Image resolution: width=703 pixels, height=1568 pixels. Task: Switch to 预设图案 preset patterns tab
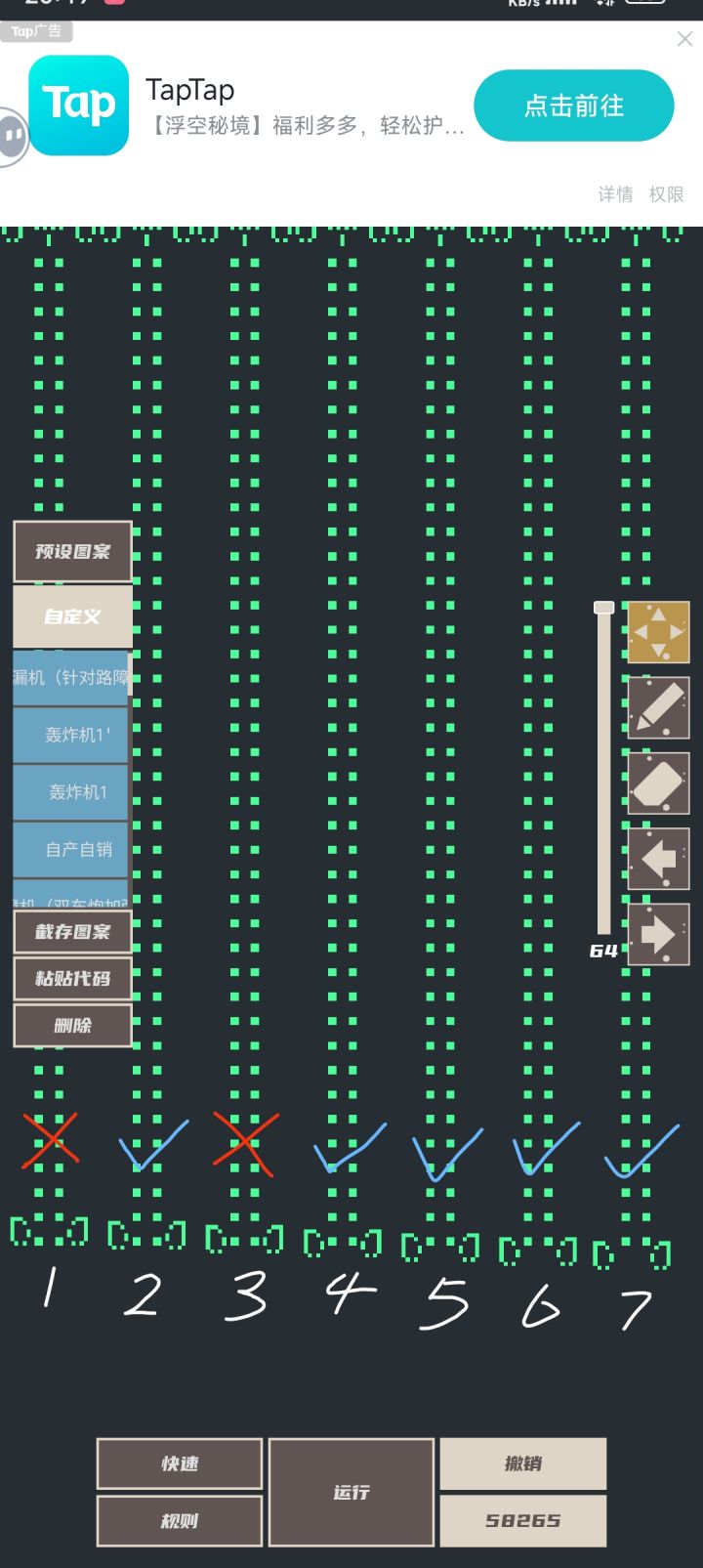pos(72,552)
